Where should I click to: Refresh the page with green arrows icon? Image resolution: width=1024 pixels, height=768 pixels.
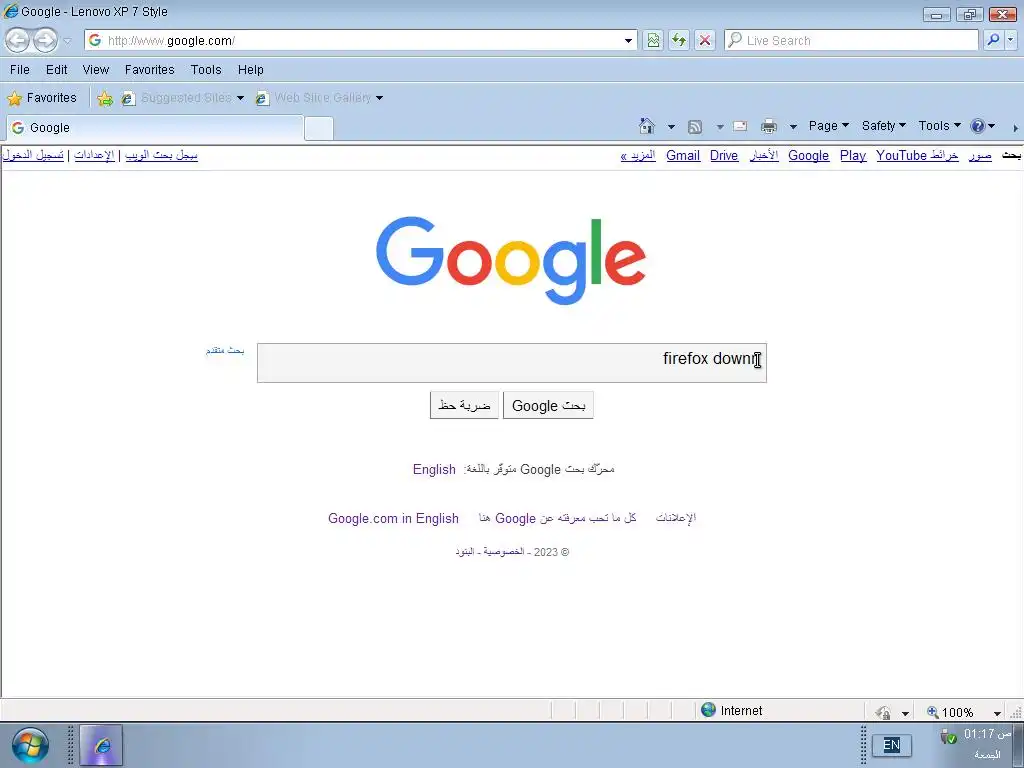coord(679,40)
